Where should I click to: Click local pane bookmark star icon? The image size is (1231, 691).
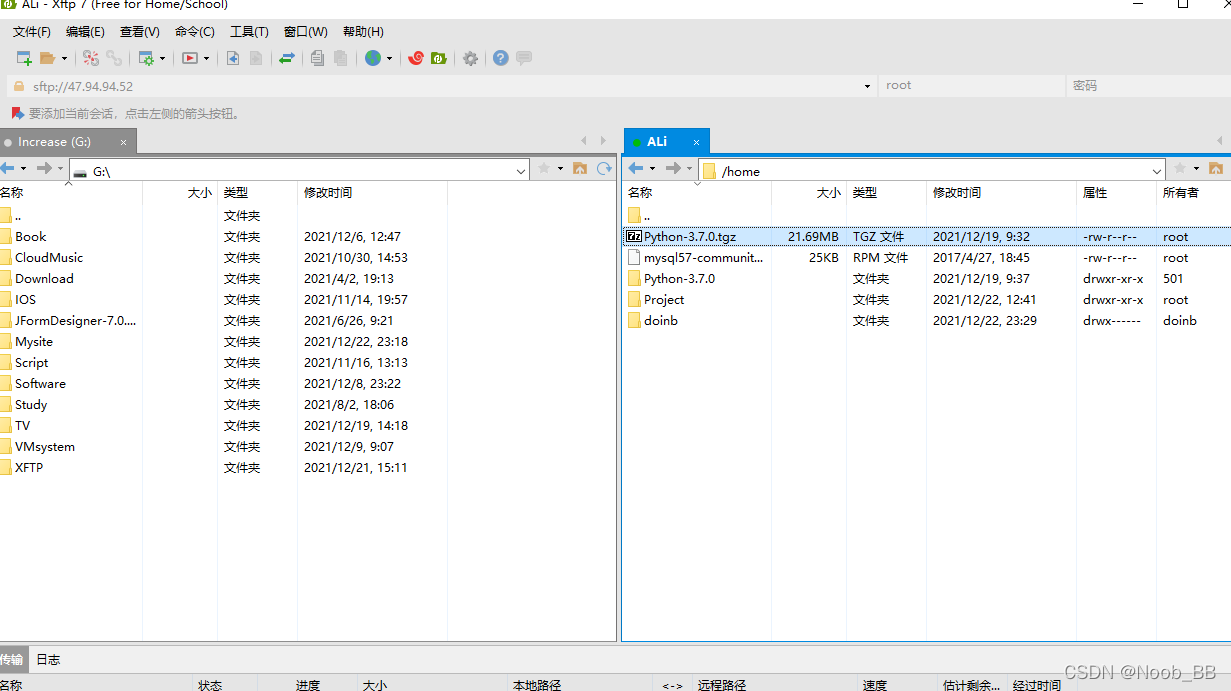544,169
